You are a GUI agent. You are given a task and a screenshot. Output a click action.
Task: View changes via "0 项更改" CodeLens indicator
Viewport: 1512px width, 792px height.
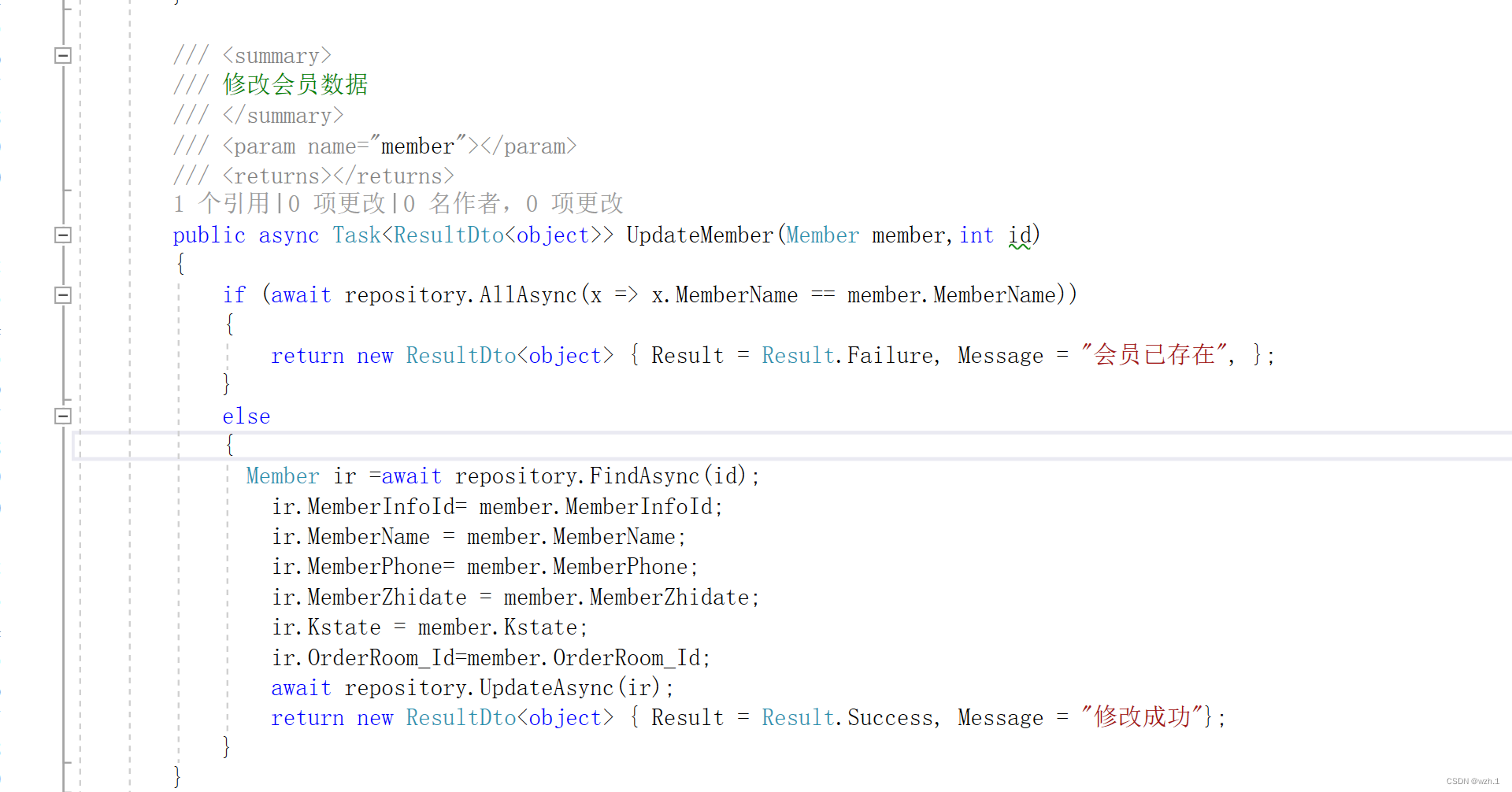tap(338, 204)
